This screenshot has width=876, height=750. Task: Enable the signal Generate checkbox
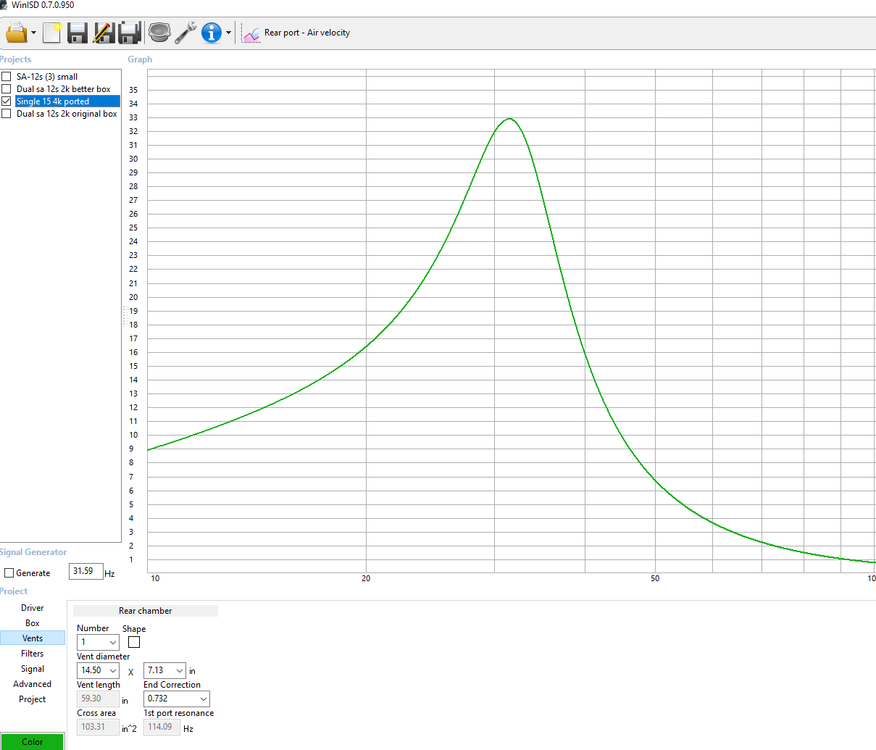point(9,573)
